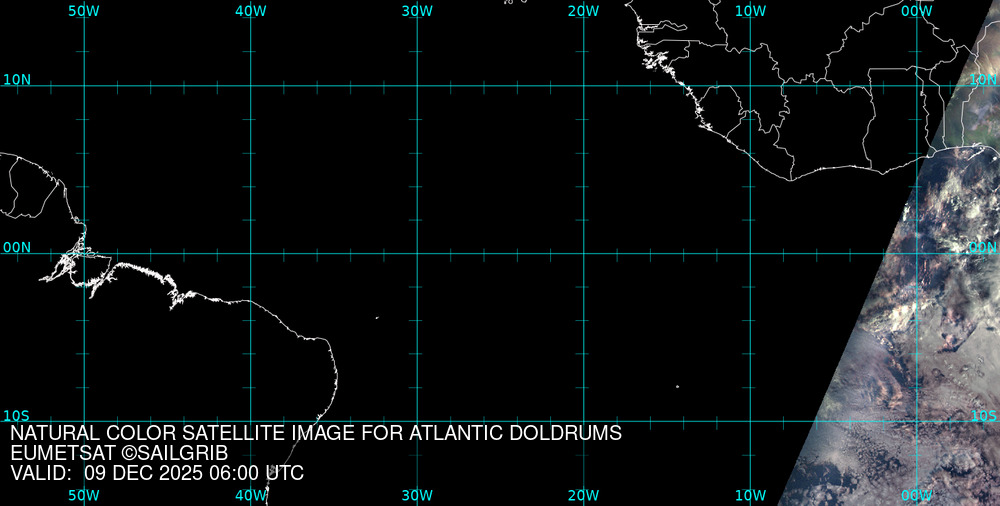Click the 30W longitude label along bottom edge

[417, 495]
